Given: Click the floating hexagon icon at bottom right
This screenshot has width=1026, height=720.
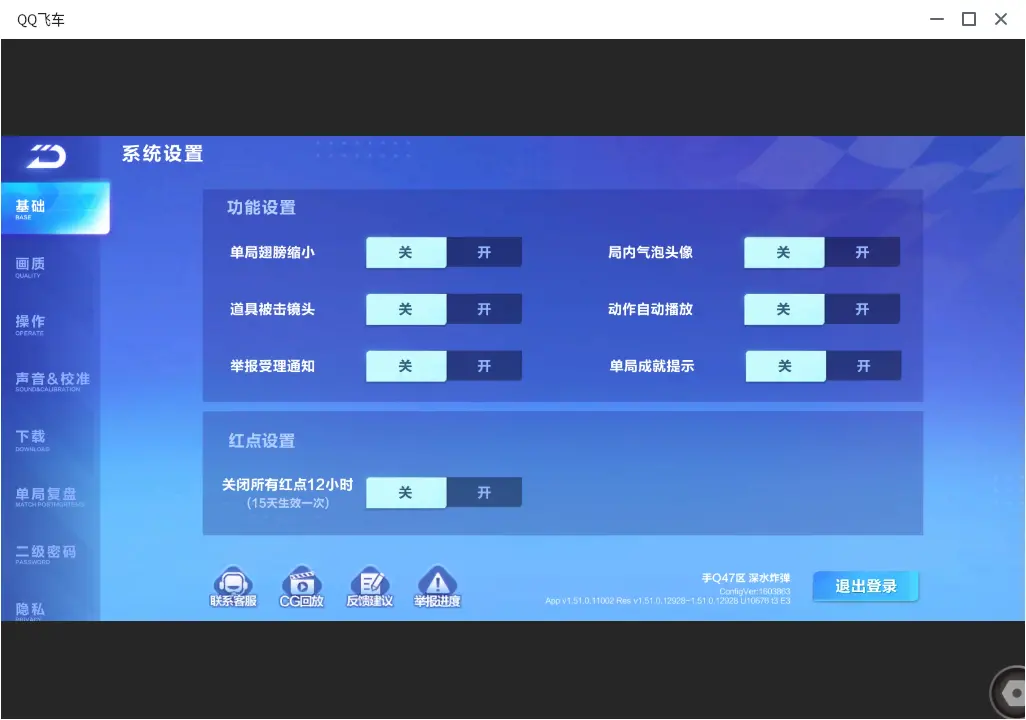Looking at the screenshot, I should pyautogui.click(x=1010, y=692).
